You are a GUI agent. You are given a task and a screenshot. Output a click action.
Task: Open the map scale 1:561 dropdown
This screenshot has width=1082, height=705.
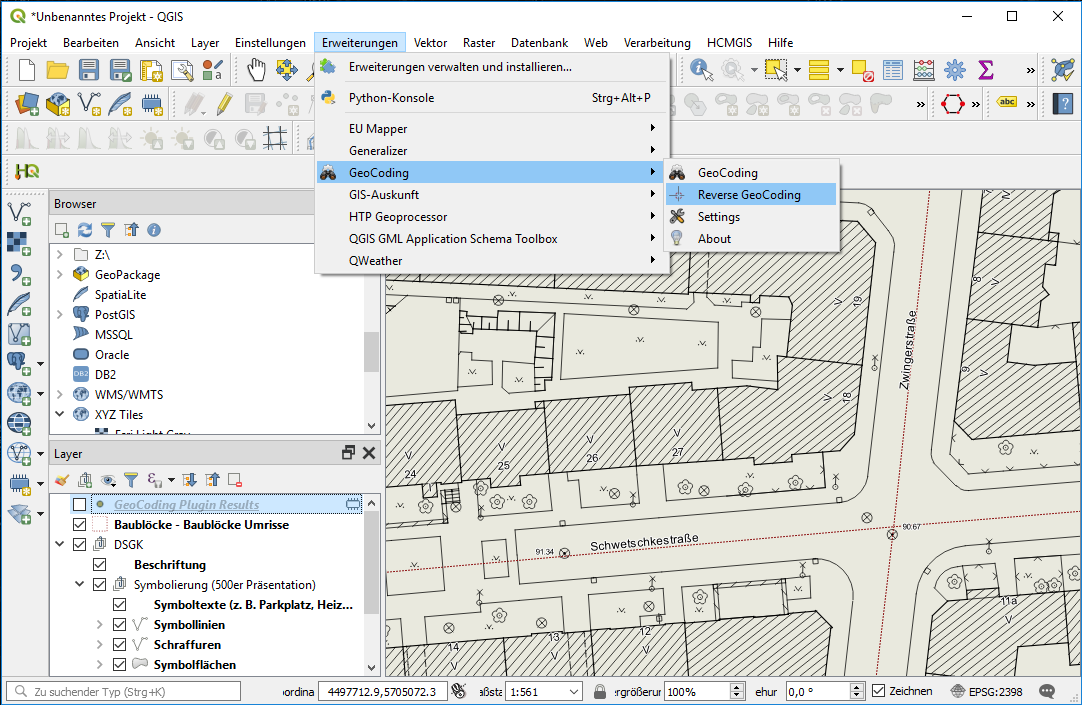point(574,691)
